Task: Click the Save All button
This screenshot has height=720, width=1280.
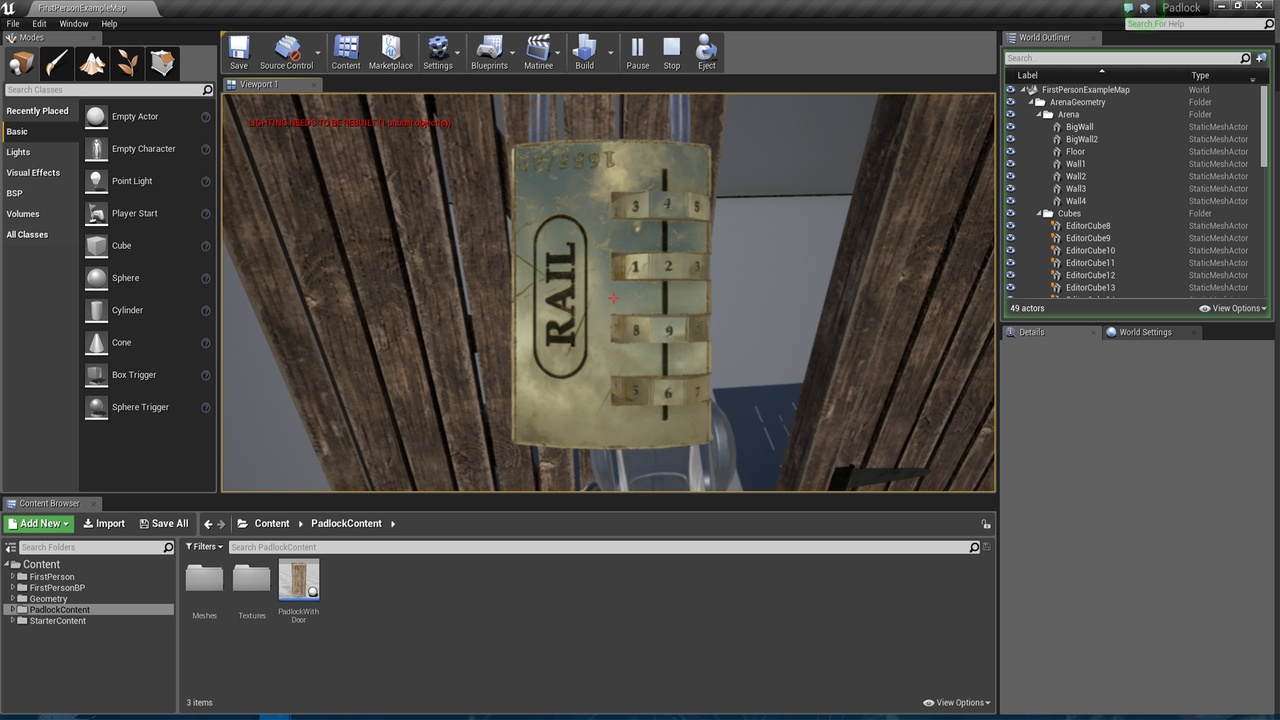Action: click(x=164, y=524)
